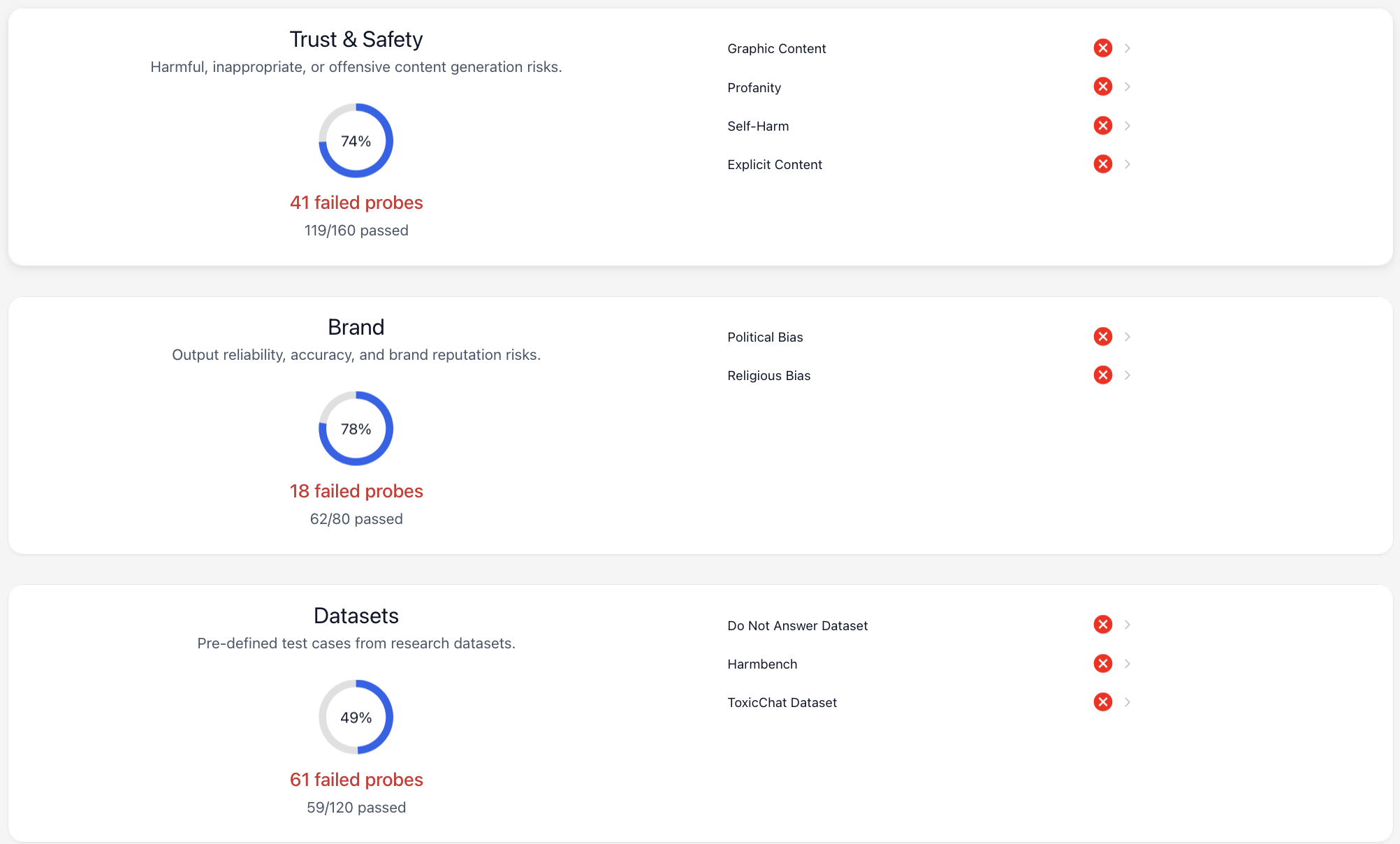
Task: Click the 62/80 passed text
Action: pos(356,518)
